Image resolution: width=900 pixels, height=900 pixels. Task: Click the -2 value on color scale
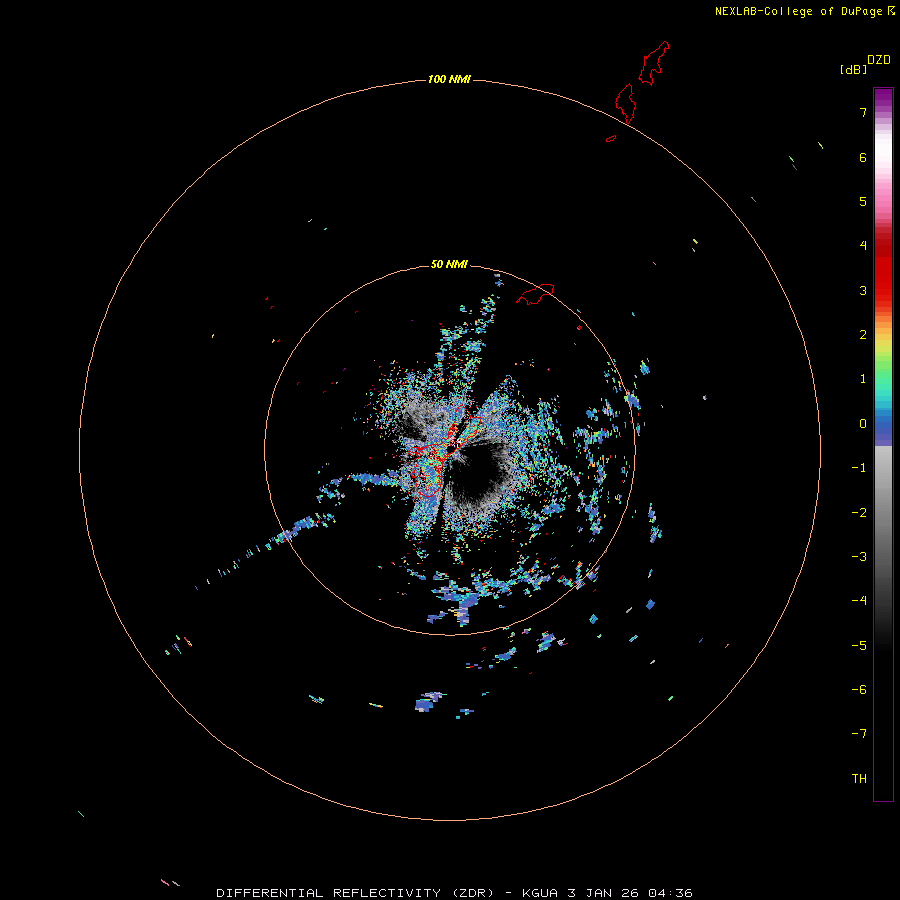[x=859, y=513]
